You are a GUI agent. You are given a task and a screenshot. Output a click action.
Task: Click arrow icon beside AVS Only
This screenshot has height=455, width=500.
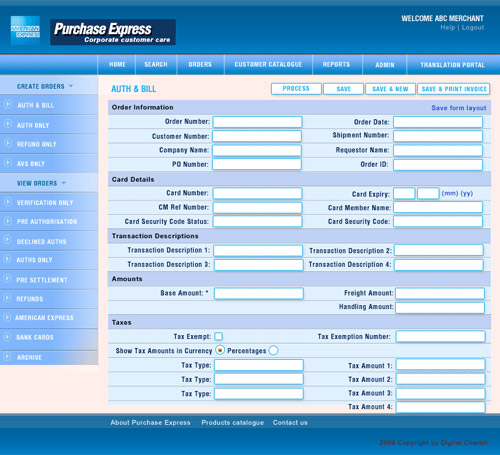7,163
